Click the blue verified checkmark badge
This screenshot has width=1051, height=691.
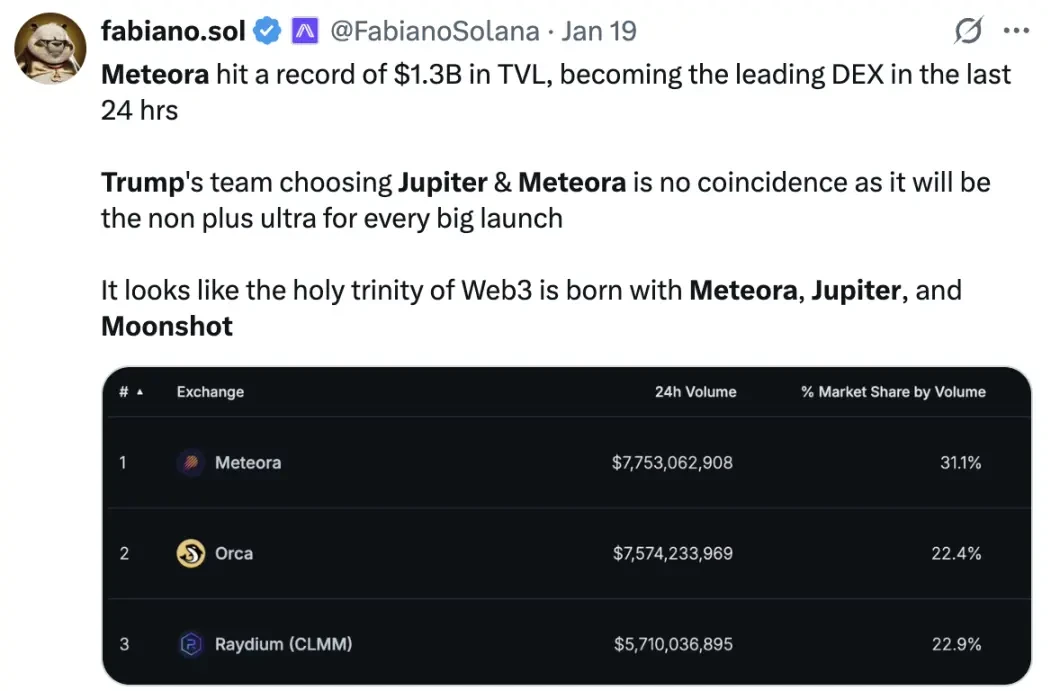pos(266,31)
